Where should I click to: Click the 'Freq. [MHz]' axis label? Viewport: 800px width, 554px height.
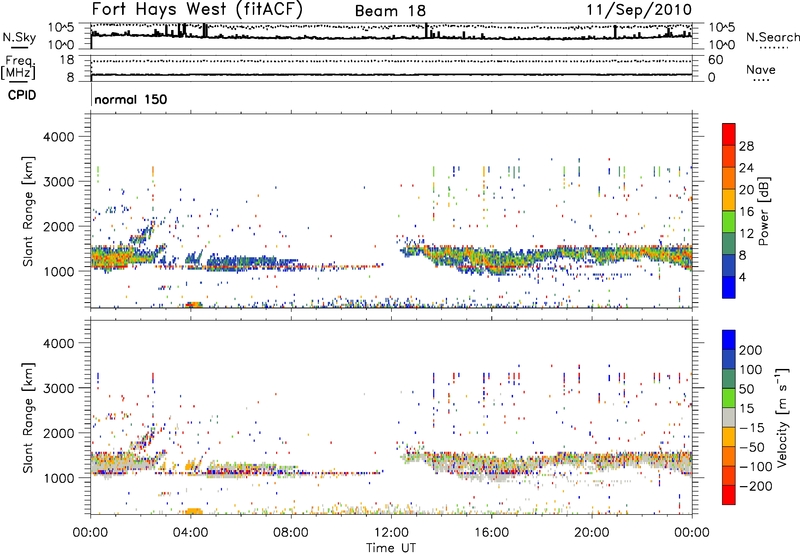pyautogui.click(x=19, y=67)
